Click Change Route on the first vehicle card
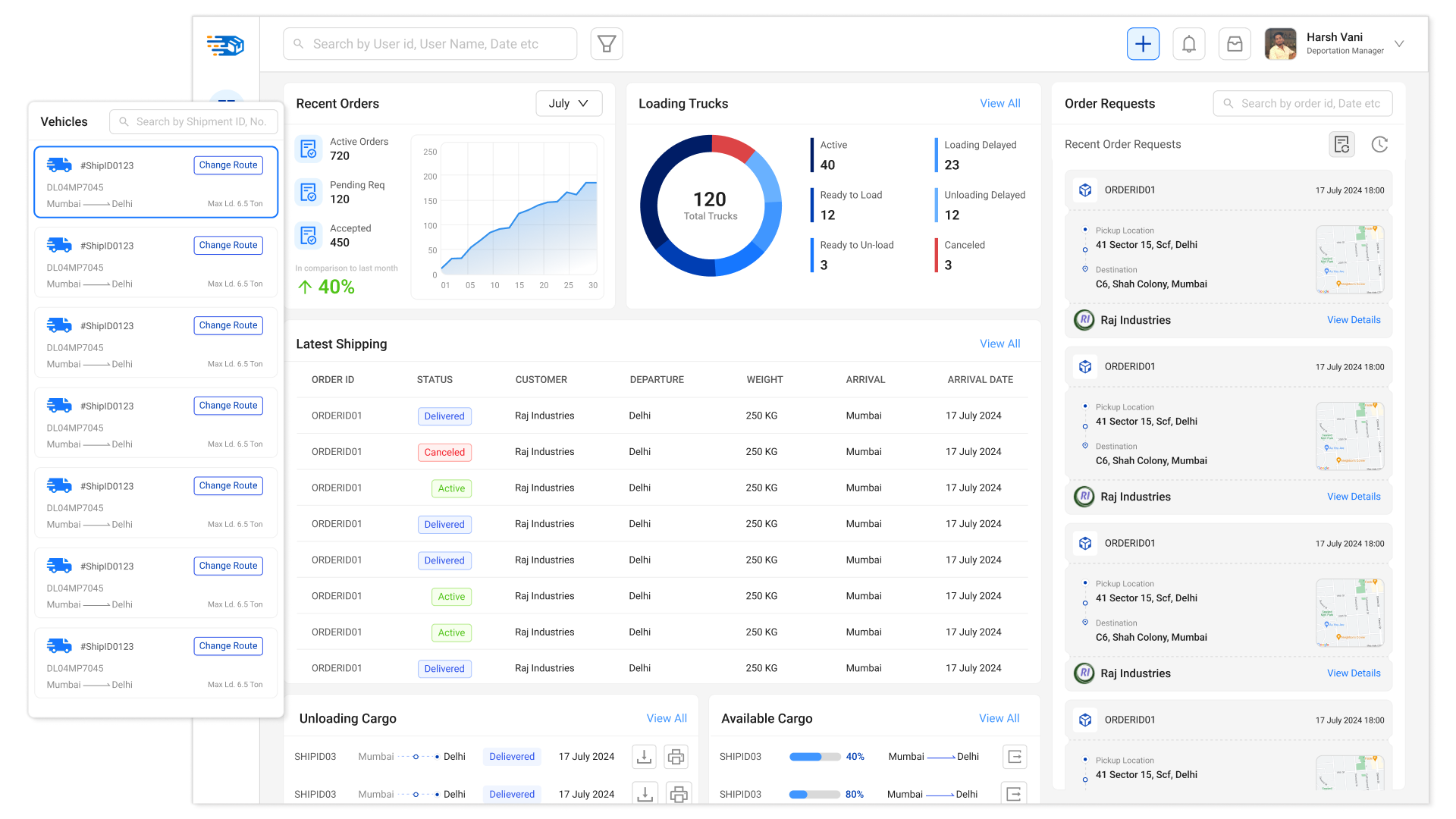The height and width of the screenshot is (819, 1456). [x=228, y=165]
